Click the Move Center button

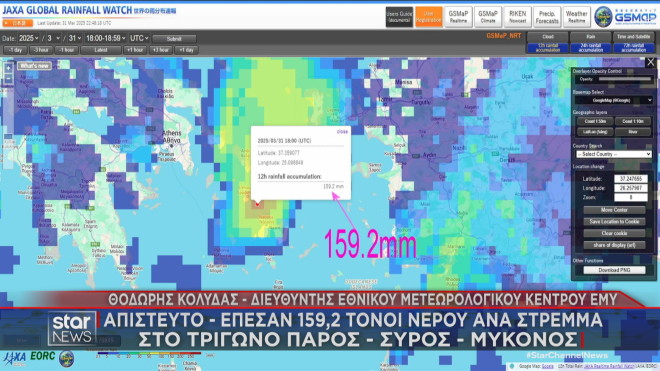pos(614,210)
